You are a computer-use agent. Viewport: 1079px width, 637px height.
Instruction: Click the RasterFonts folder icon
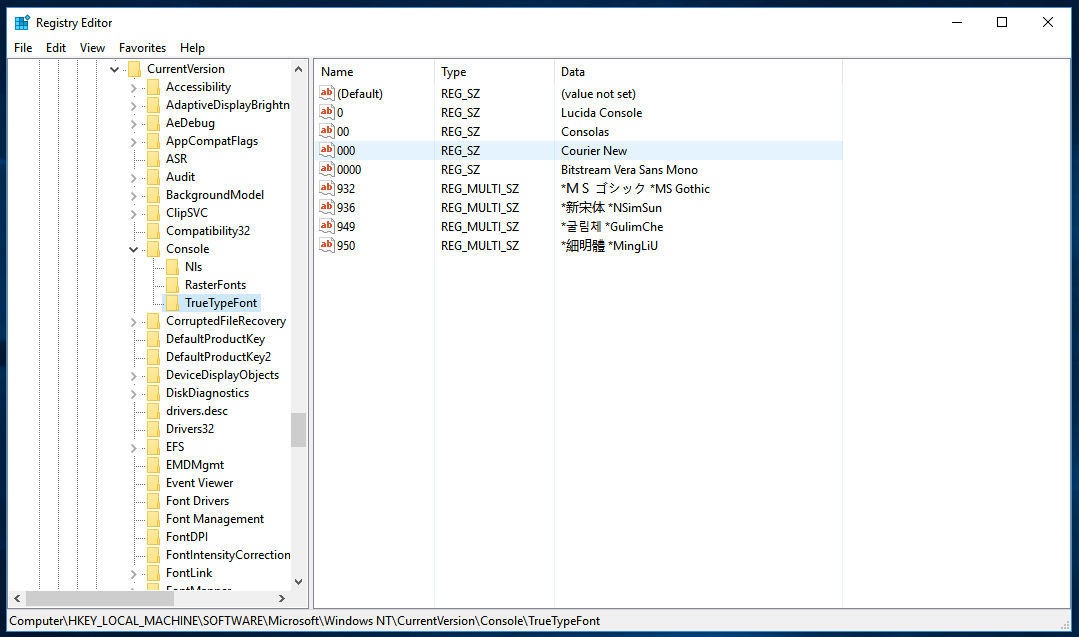pyautogui.click(x=173, y=285)
